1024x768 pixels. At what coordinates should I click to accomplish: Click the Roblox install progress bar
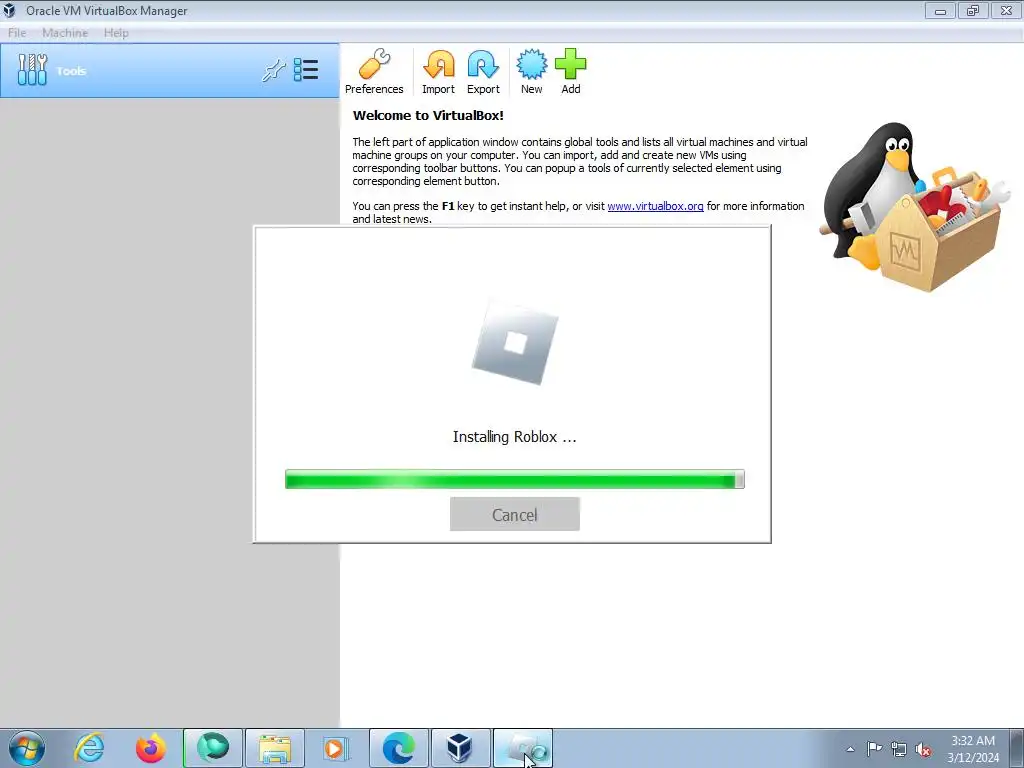click(x=515, y=479)
